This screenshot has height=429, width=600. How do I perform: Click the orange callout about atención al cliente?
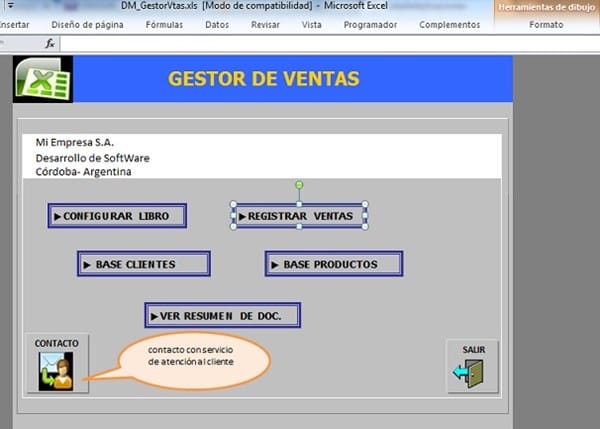pos(194,360)
